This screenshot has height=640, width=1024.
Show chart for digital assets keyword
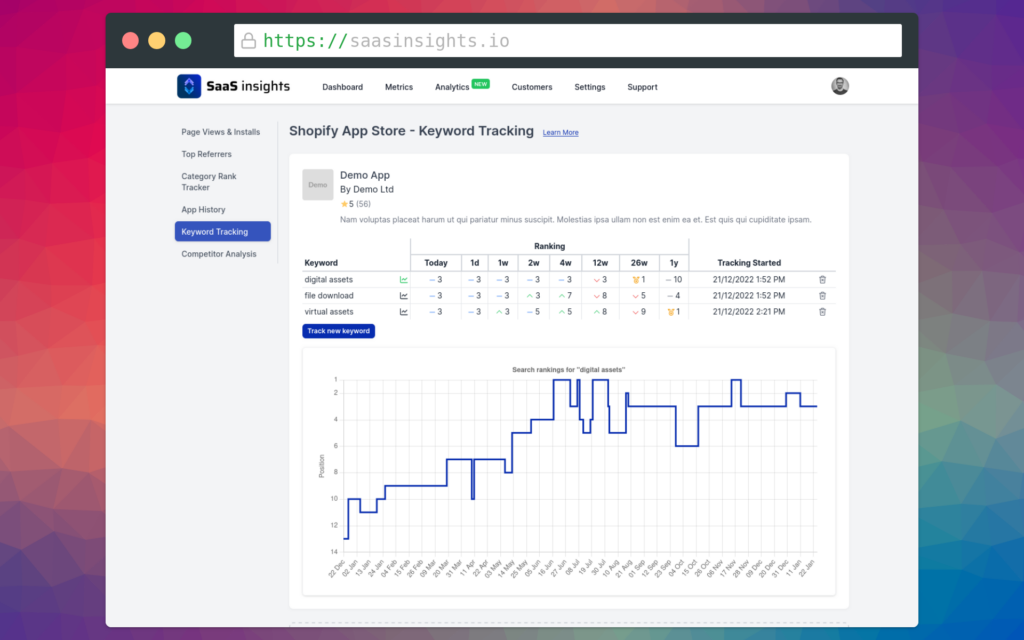click(404, 280)
